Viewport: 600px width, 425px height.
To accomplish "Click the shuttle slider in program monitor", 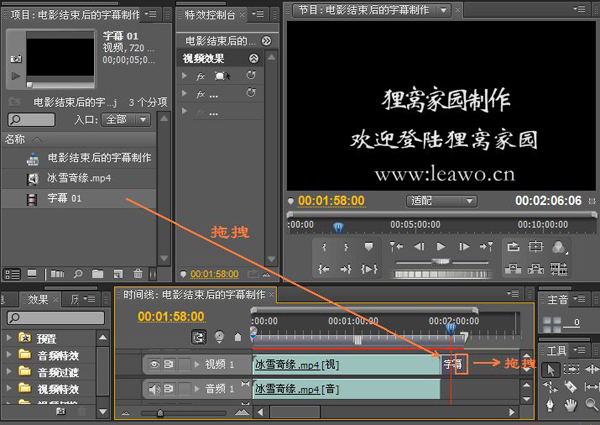I will (442, 262).
